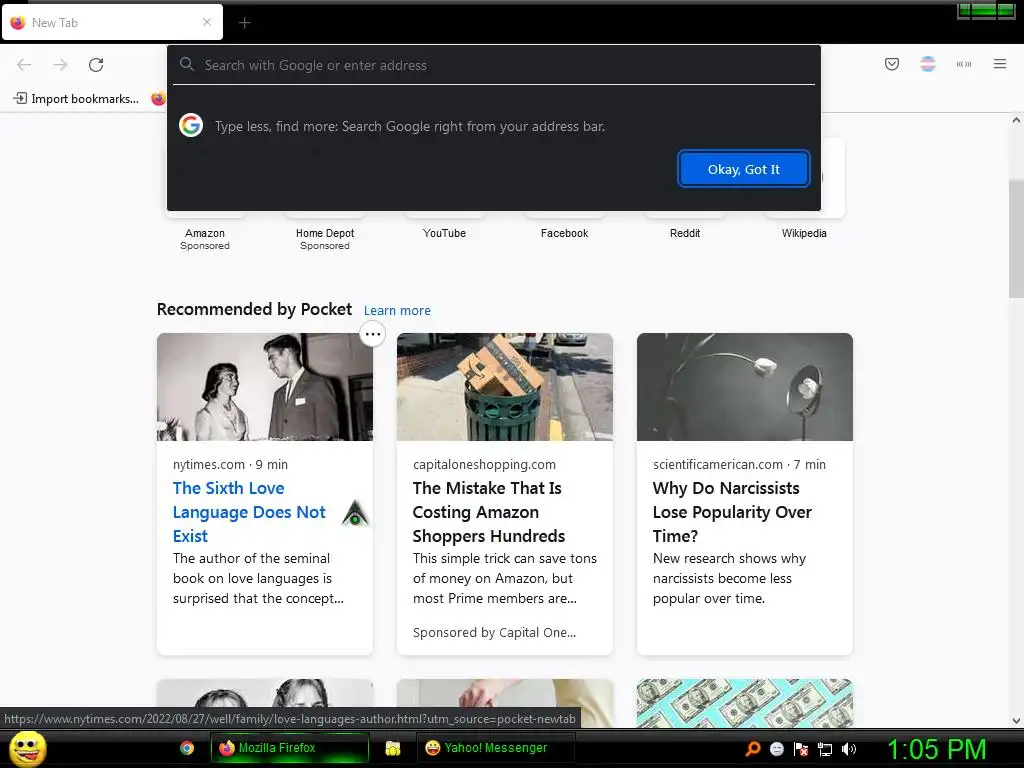The image size is (1024, 768).
Task: Dismiss tip with Okay, Got It button
Action: 743,169
